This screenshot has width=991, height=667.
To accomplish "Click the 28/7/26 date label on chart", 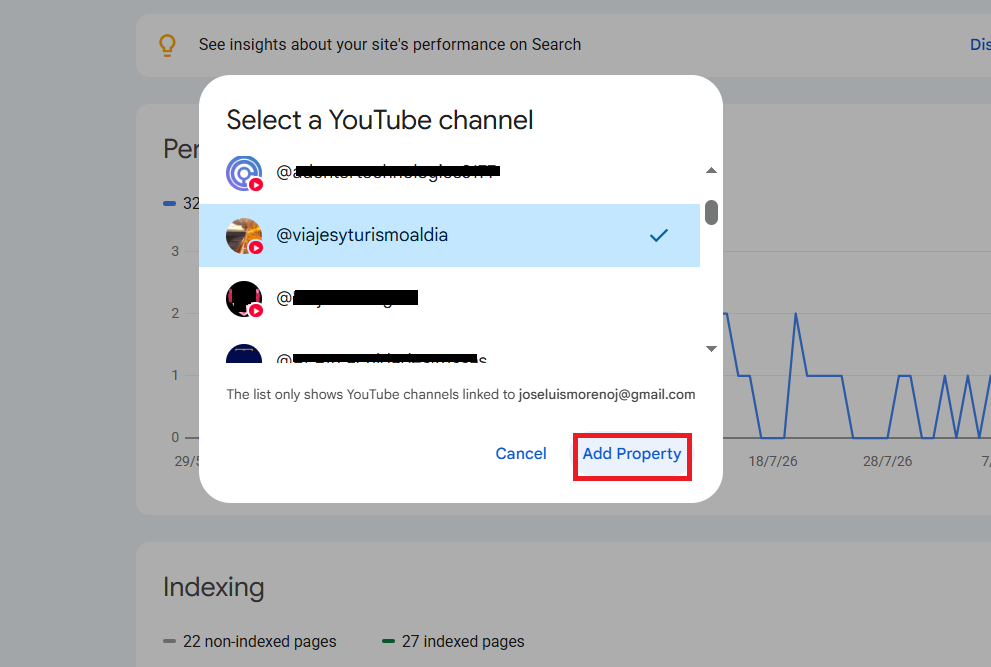I will click(887, 461).
